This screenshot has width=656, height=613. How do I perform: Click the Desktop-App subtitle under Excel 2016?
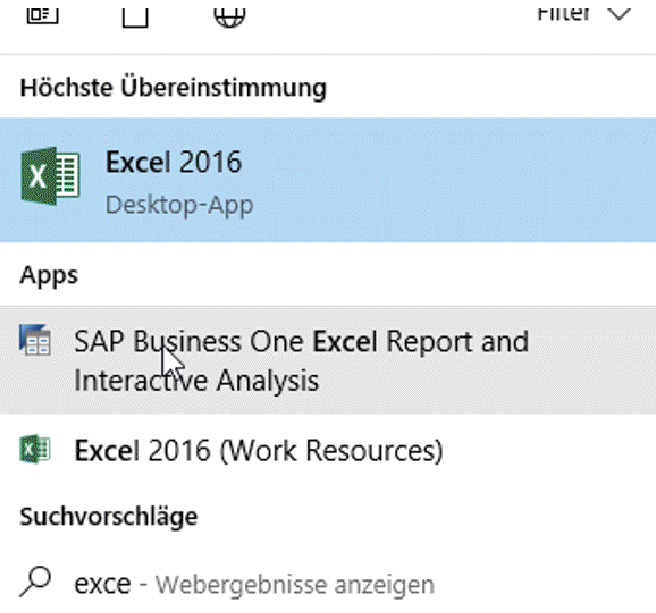pos(179,205)
